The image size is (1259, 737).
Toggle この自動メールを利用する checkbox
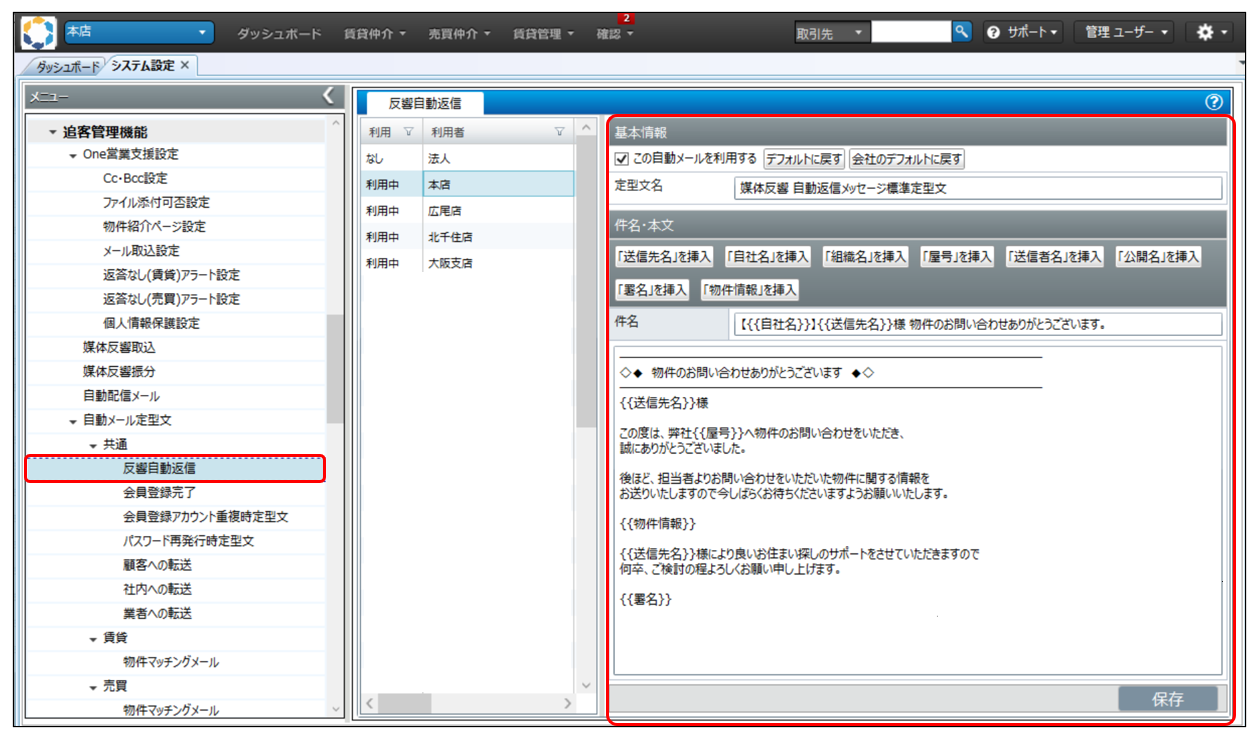click(x=621, y=159)
